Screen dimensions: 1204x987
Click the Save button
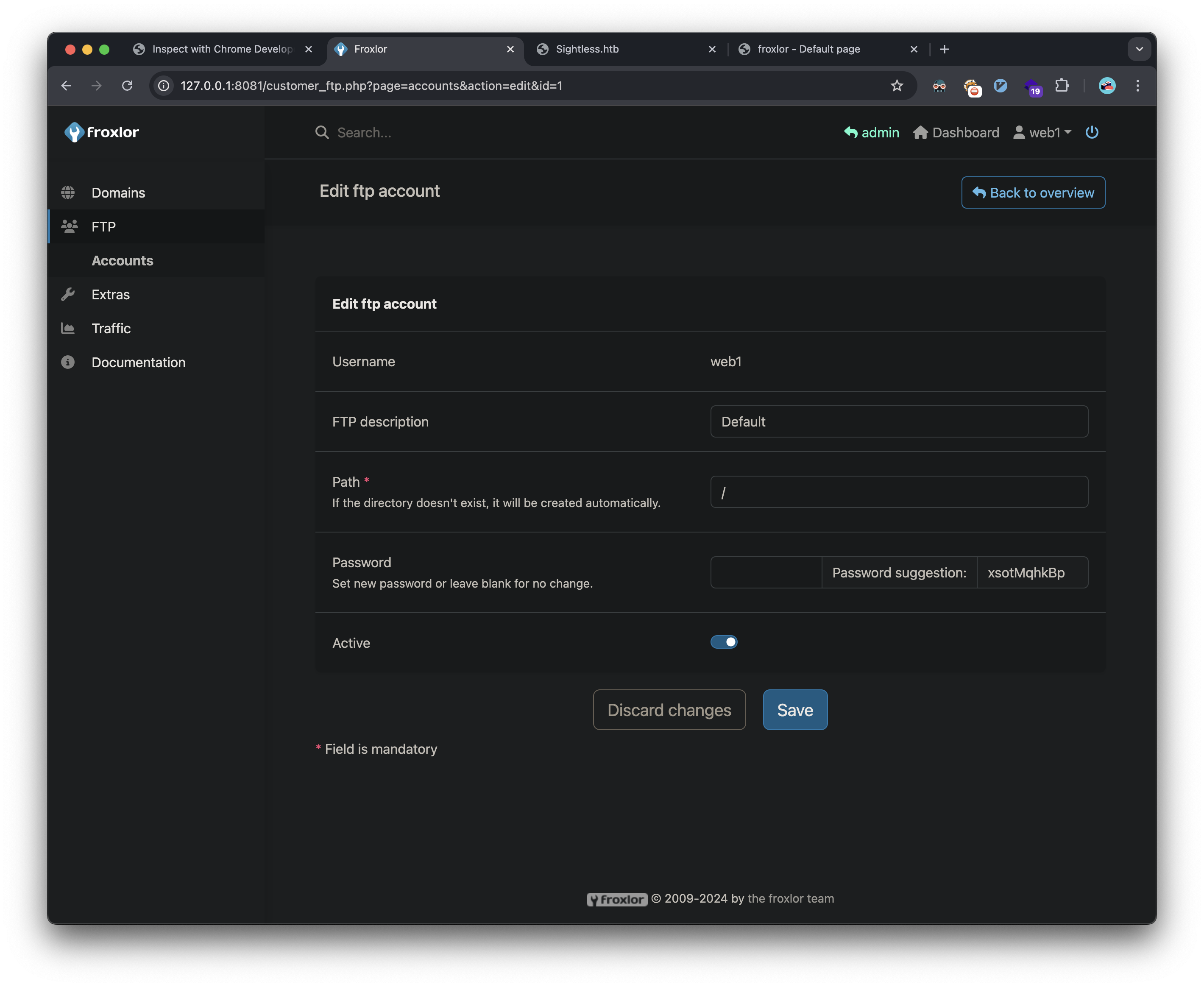795,710
